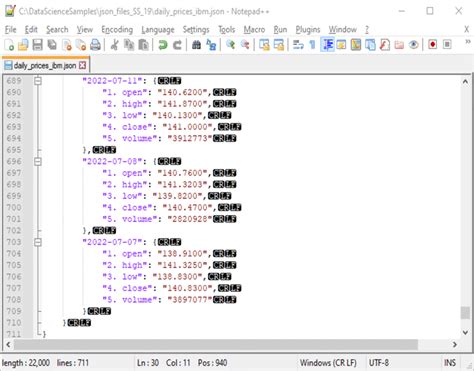Open the ? help menu
This screenshot has height=371, width=474.
coord(367,30)
